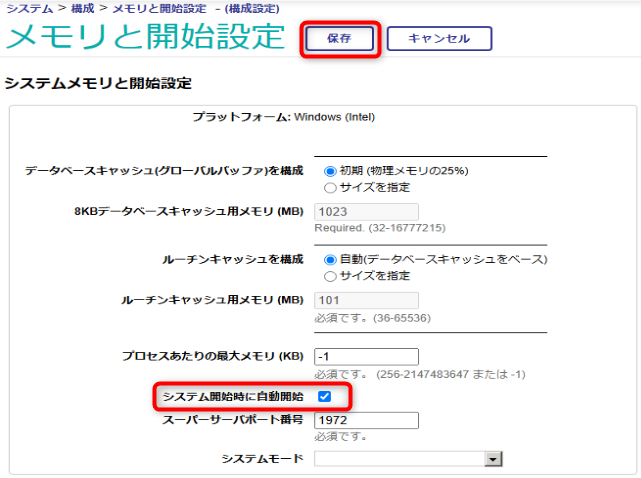The image size is (641, 478).
Task: Toggle the システム開始時に自動開始 checkbox
Action: [x=324, y=397]
